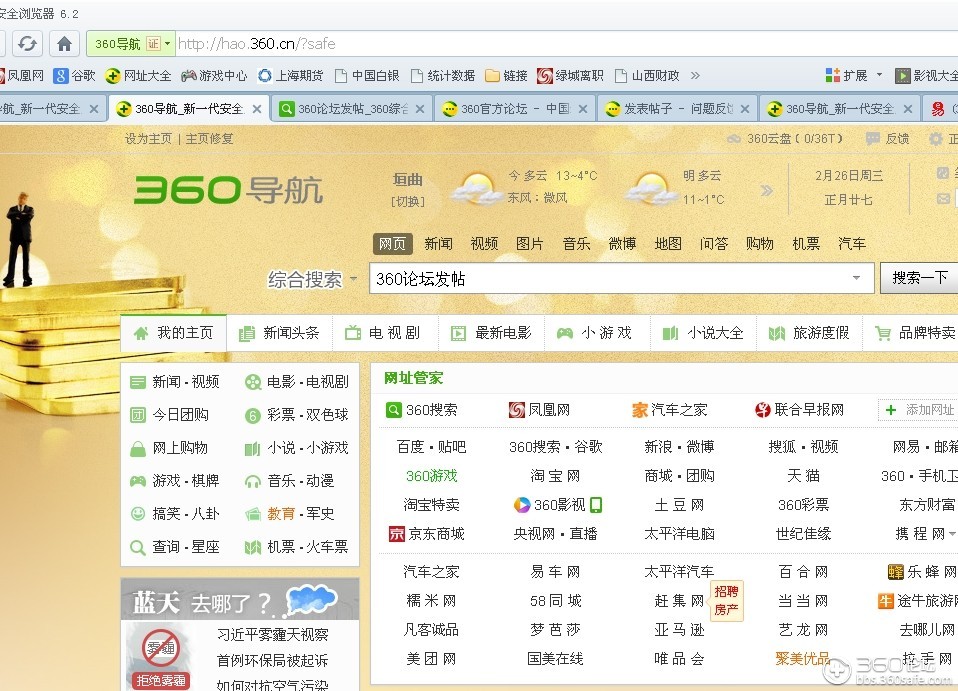Open the 网址大全 bookmark
Image resolution: width=958 pixels, height=691 pixels.
click(138, 76)
